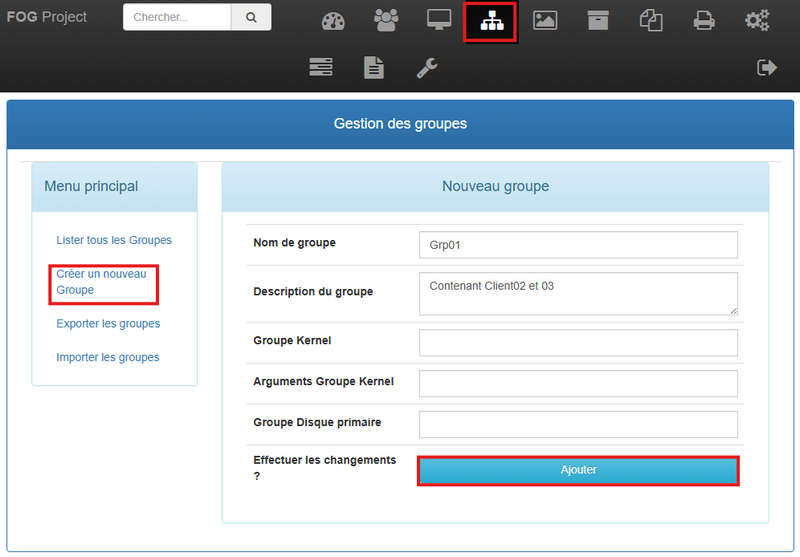Open the Images management icon
This screenshot has height=557, width=800.
(x=545, y=20)
